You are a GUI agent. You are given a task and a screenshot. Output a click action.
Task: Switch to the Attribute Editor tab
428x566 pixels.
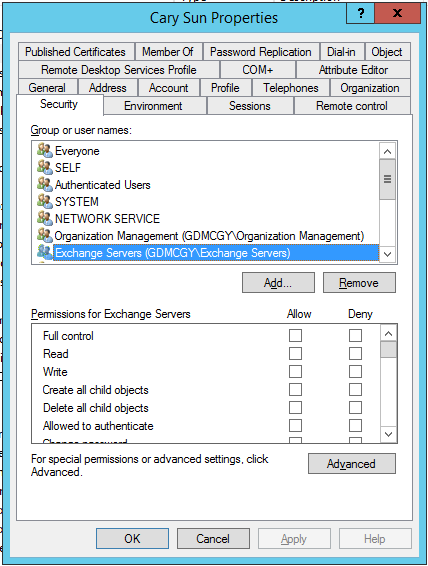coord(353,70)
